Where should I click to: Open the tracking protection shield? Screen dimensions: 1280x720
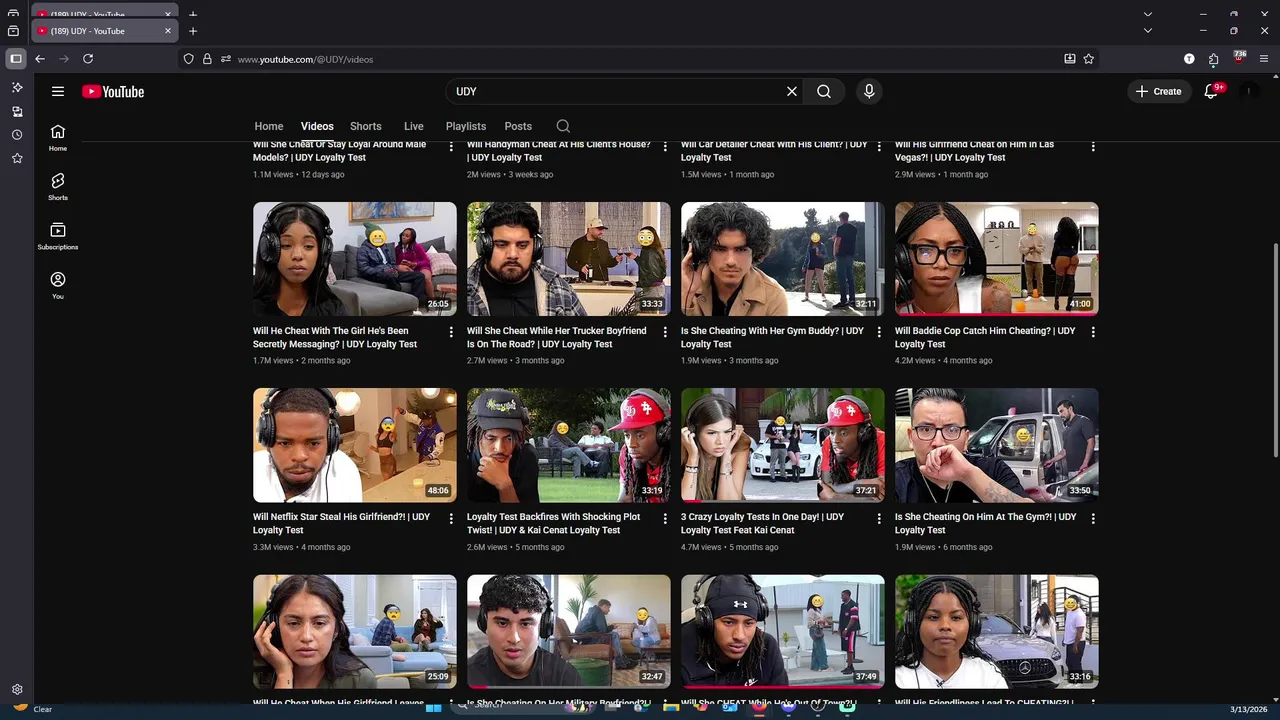[188, 59]
